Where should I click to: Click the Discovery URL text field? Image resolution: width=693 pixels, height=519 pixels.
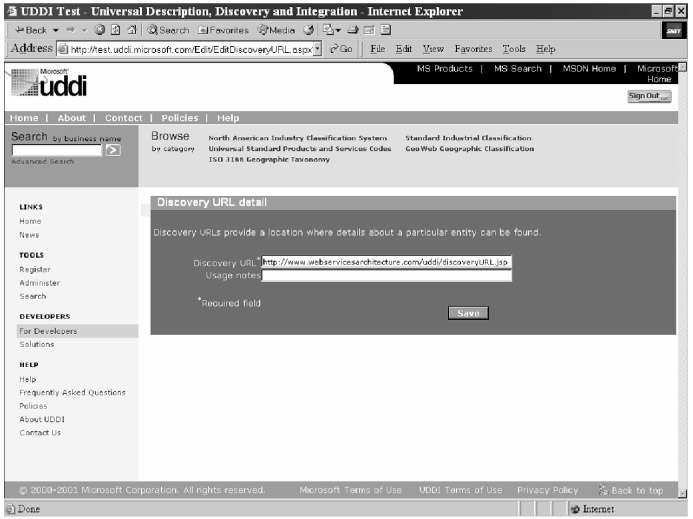(x=386, y=262)
